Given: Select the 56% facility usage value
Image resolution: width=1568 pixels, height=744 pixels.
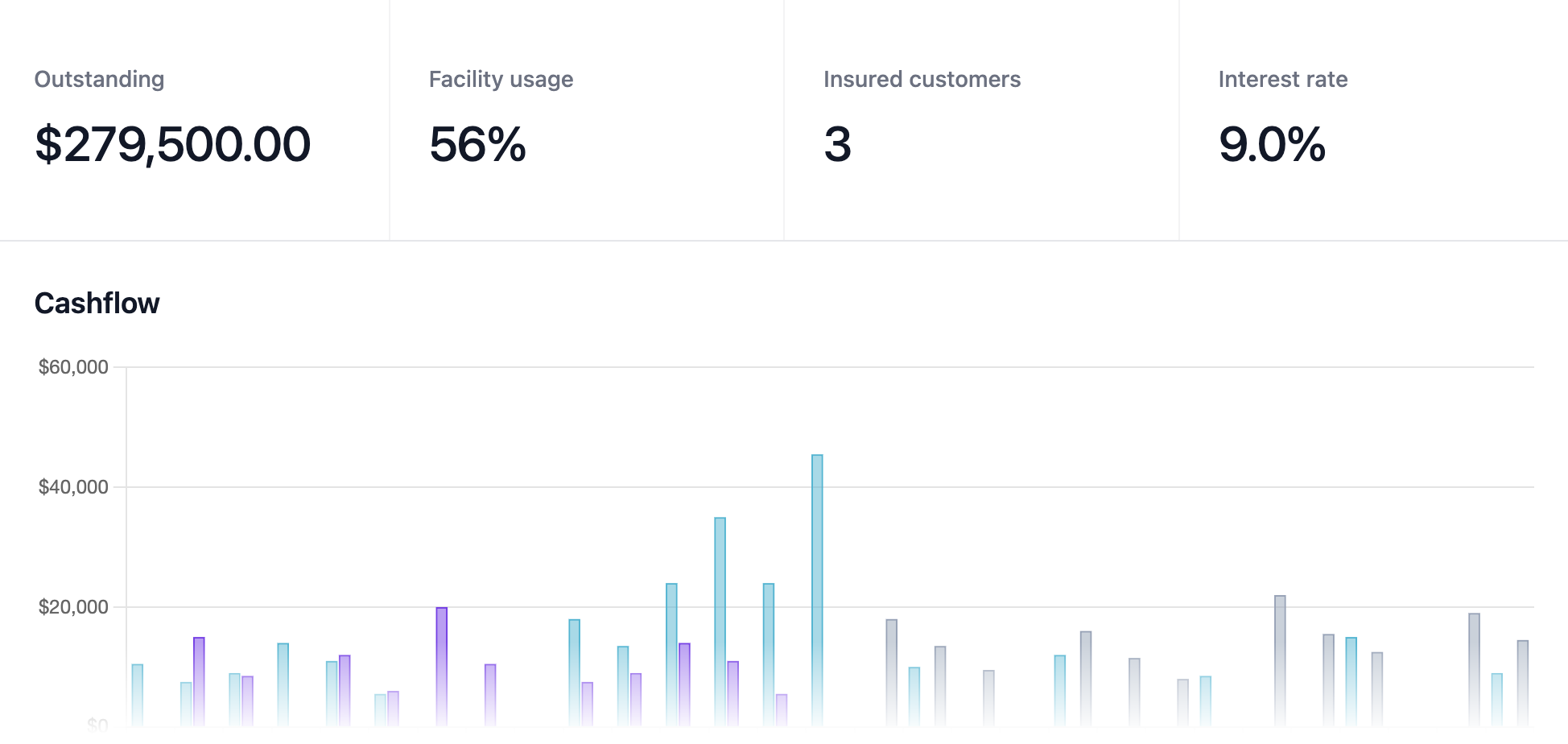Looking at the screenshot, I should [x=477, y=145].
